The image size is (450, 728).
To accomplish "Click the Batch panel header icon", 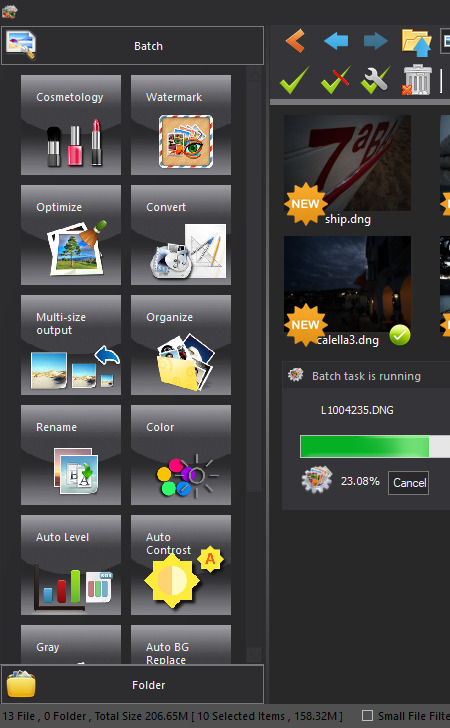I will (x=20, y=45).
